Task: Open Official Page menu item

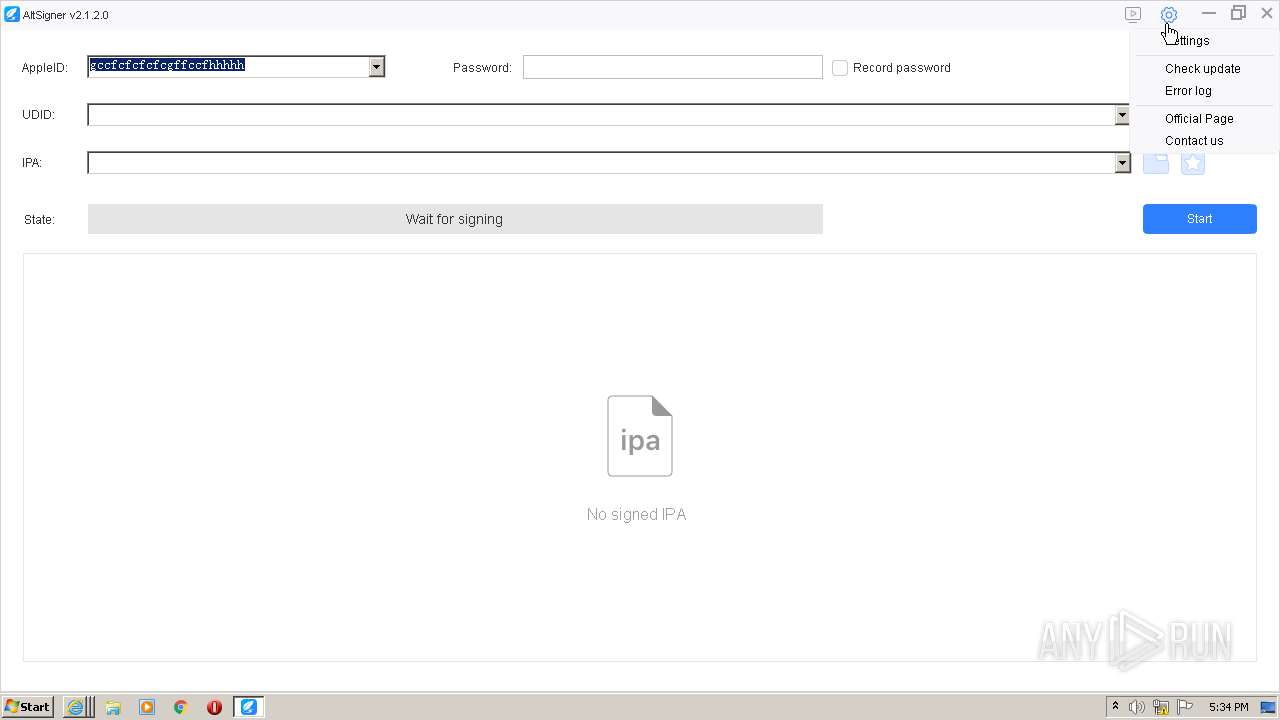Action: pos(1199,119)
